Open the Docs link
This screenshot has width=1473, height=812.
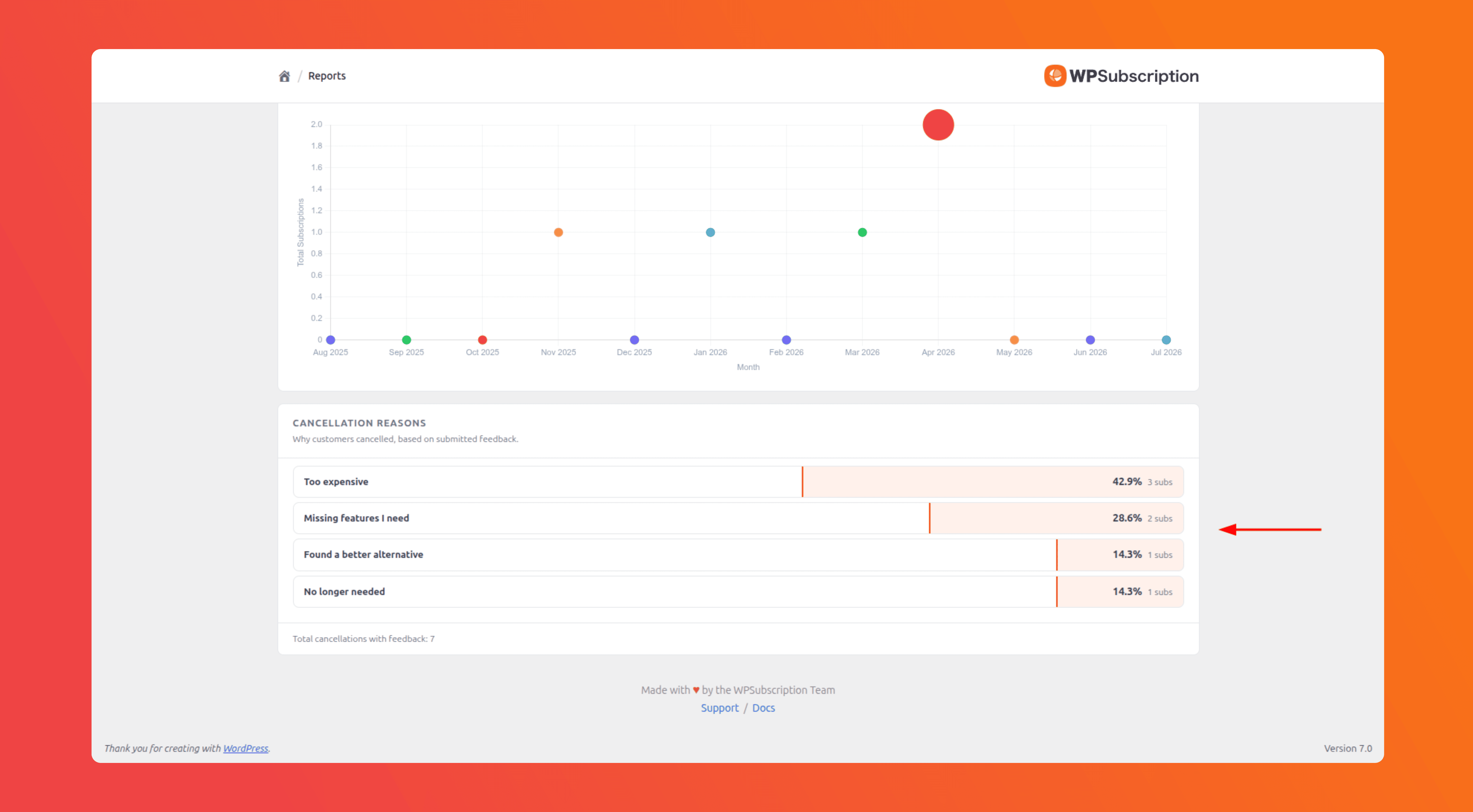click(763, 707)
